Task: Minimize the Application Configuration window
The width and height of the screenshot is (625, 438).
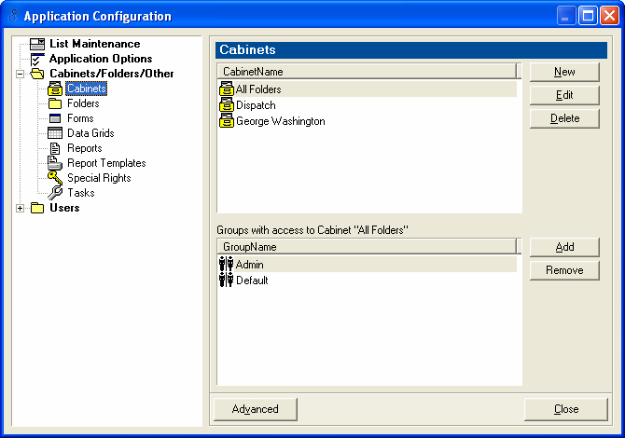Action: [x=566, y=16]
